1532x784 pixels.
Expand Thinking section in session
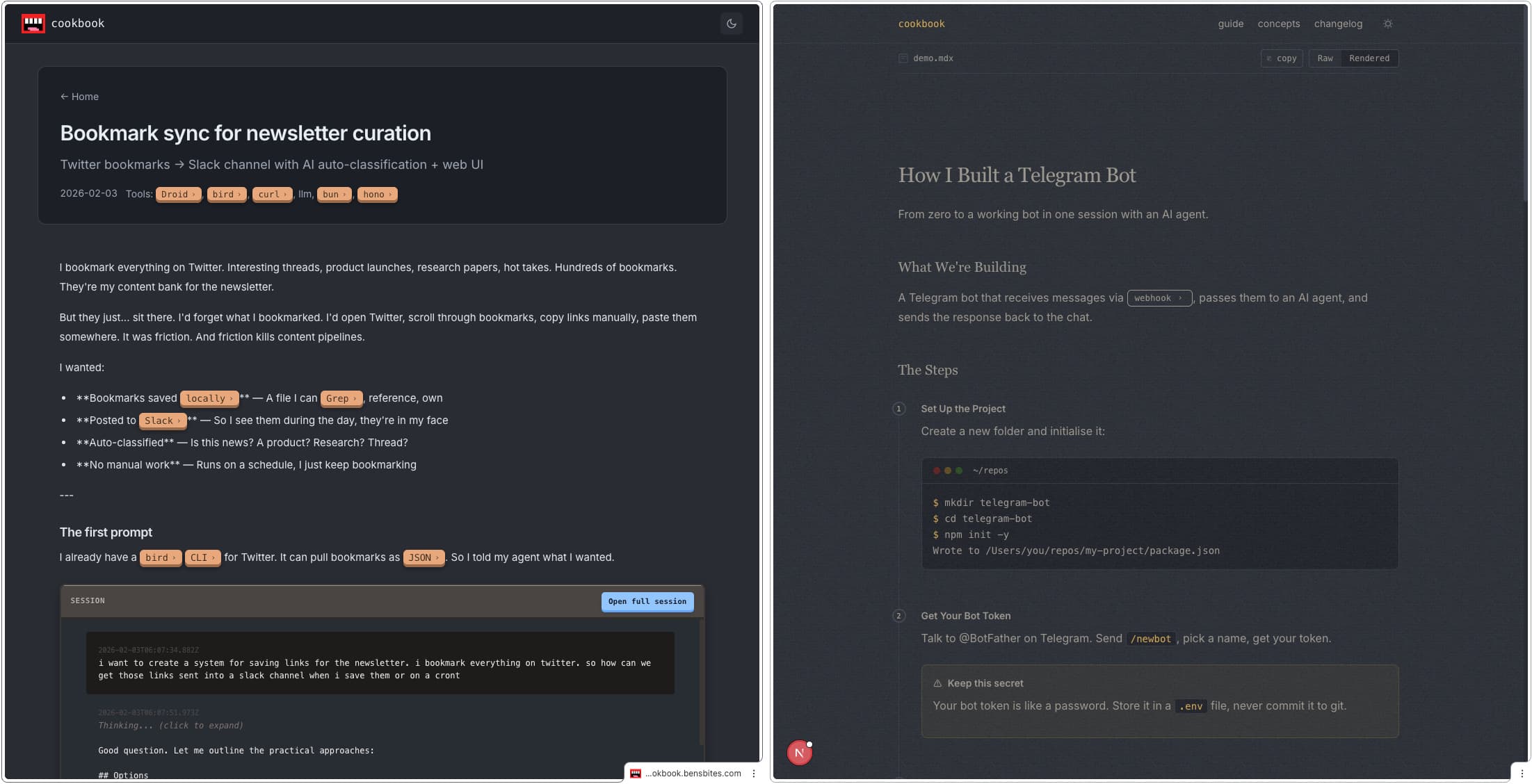(170, 726)
